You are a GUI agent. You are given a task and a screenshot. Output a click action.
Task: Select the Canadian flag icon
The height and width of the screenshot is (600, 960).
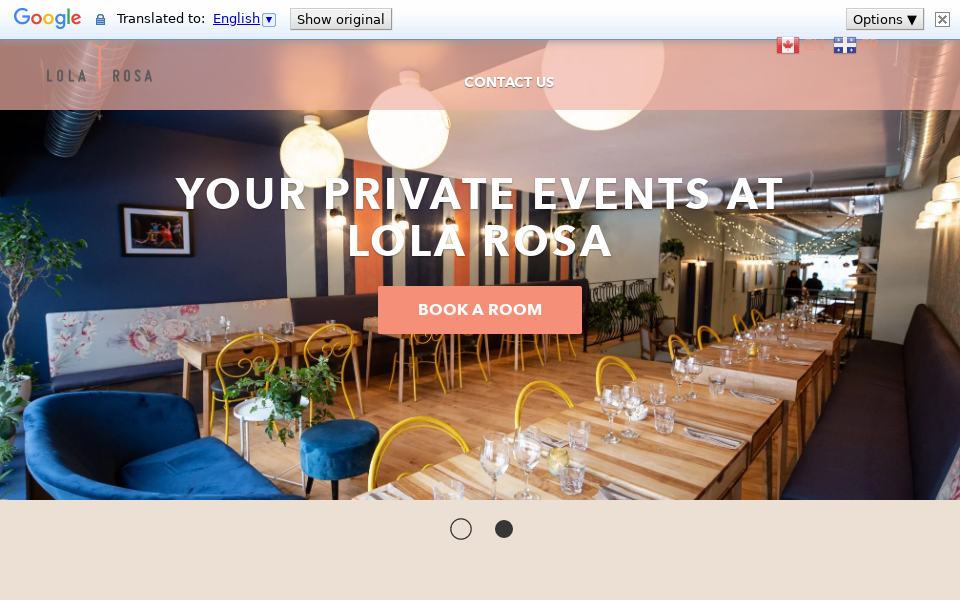pyautogui.click(x=787, y=45)
